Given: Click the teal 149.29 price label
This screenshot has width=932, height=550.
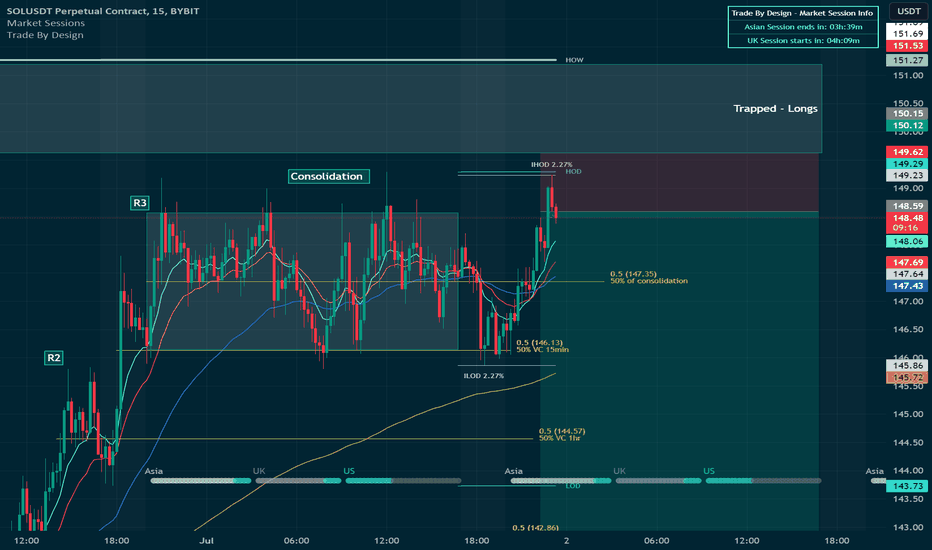Looking at the screenshot, I should point(908,164).
